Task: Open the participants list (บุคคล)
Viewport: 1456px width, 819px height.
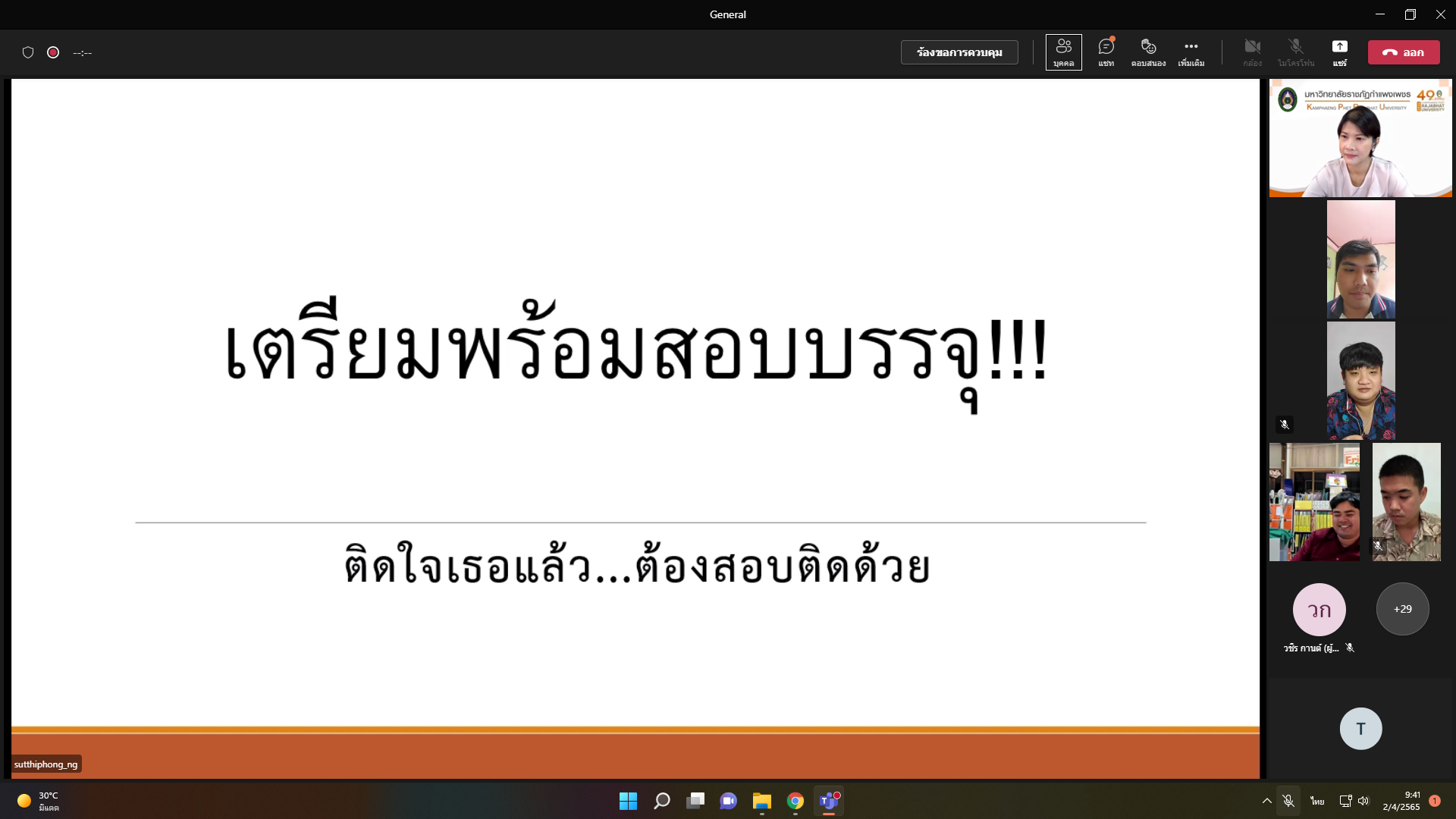Action: pos(1064,52)
